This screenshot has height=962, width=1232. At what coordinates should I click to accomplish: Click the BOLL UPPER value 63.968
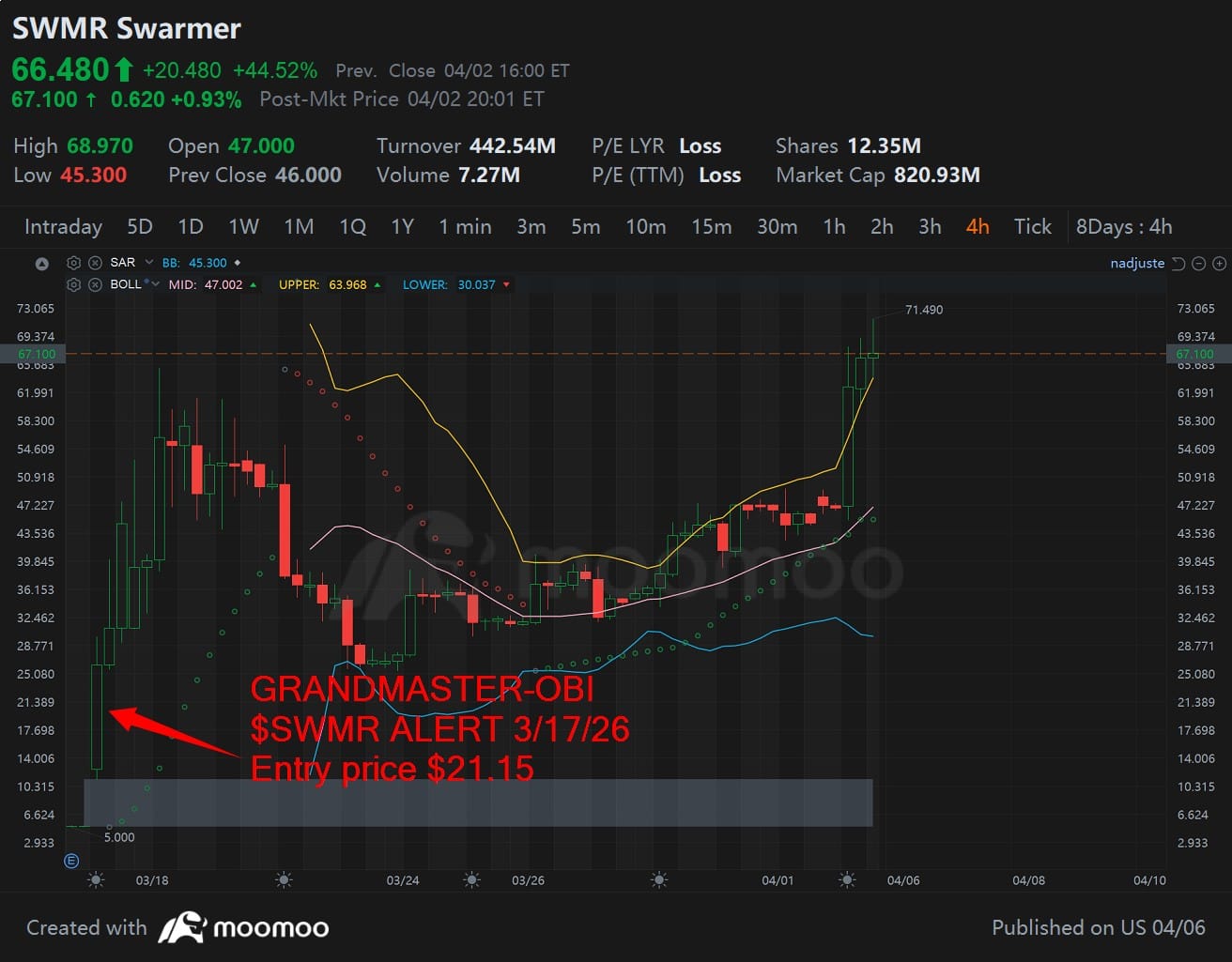point(347,284)
